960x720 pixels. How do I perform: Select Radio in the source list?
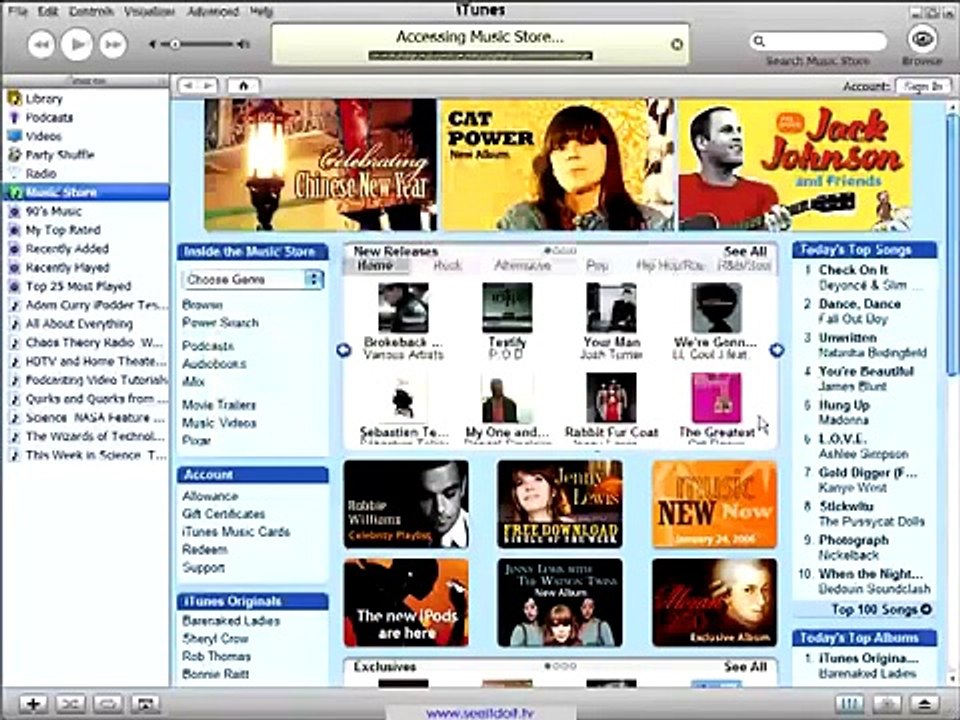(85, 173)
